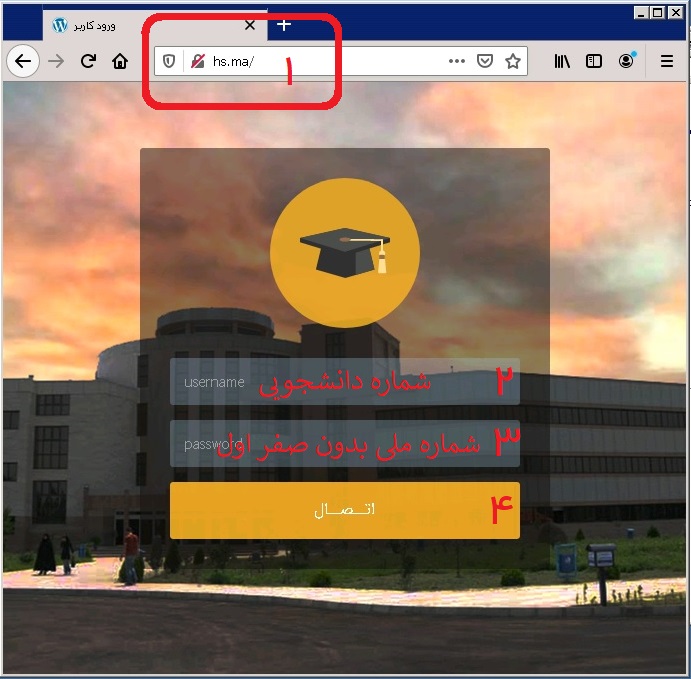Open a new tab with plus button
The image size is (691, 679).
pos(284,25)
